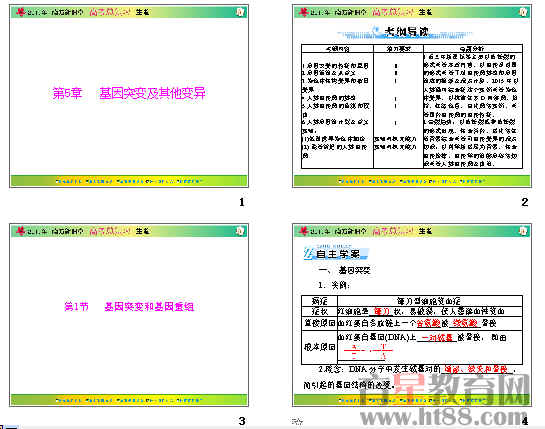
Task: Click the 自主学案 heading banner on slide 4
Action: tap(336, 253)
